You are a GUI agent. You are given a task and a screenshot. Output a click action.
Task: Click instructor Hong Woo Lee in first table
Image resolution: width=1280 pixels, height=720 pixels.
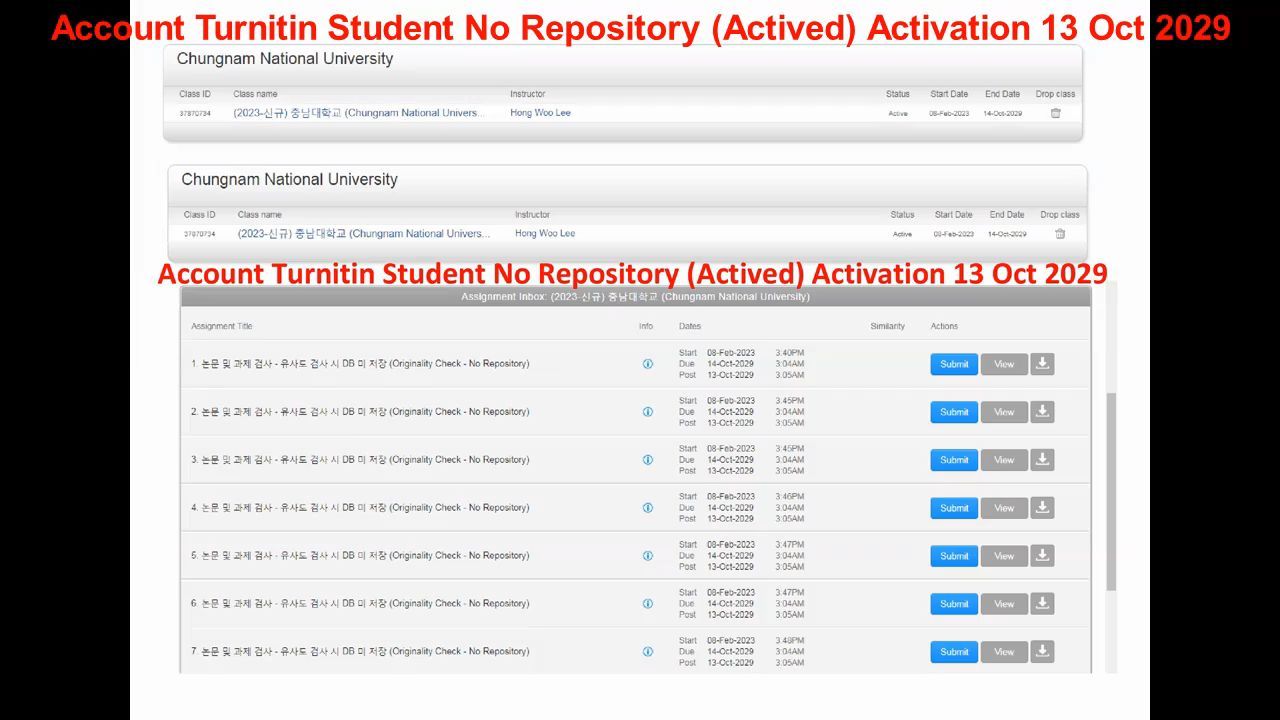pos(540,113)
